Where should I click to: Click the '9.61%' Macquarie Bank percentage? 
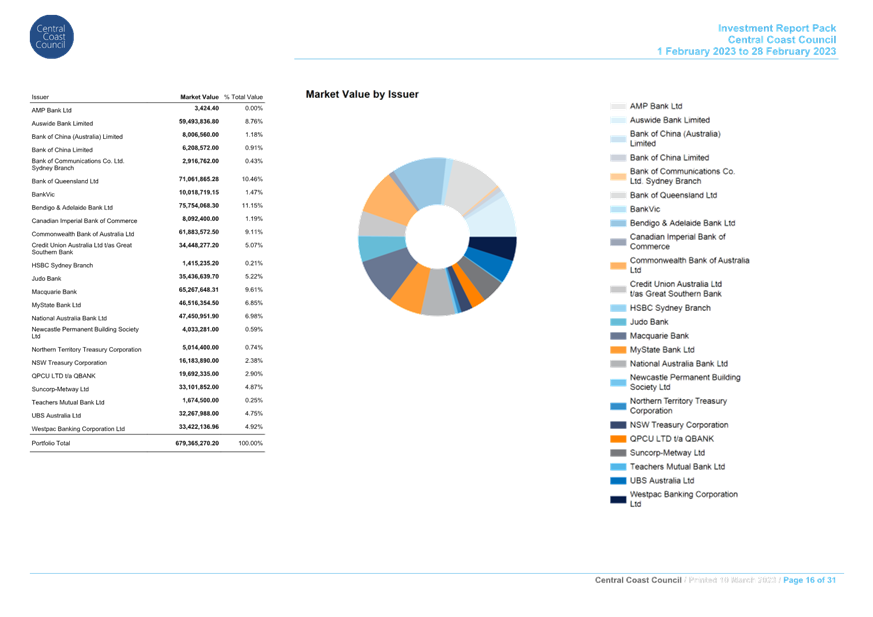point(254,290)
